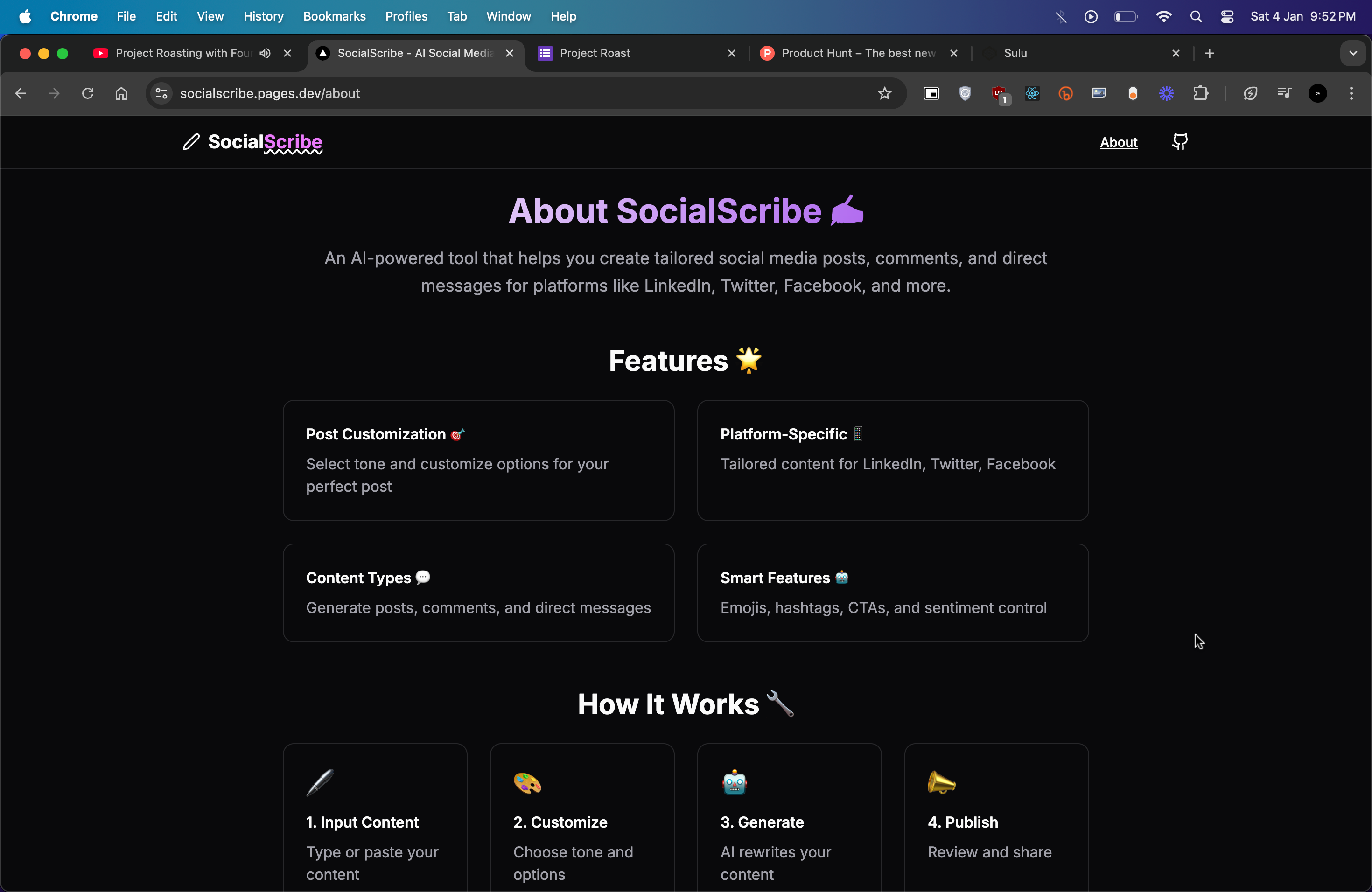Toggle bookmark star for the current page
Image resolution: width=1372 pixels, height=892 pixels.
point(884,93)
